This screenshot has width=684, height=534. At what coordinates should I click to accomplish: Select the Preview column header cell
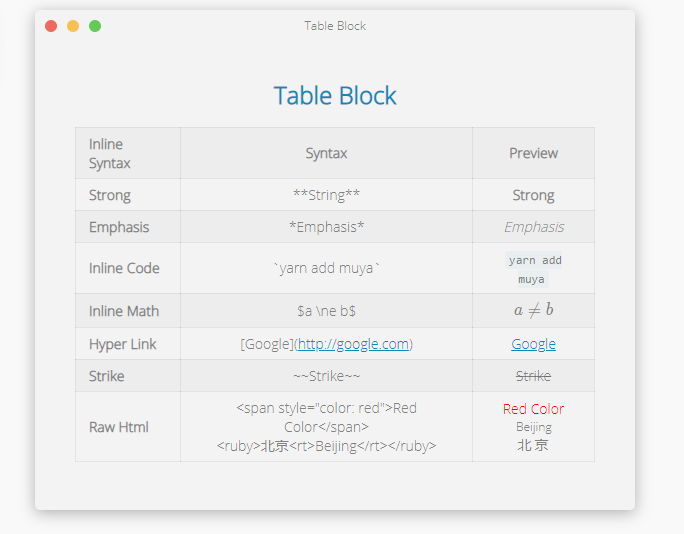click(533, 153)
